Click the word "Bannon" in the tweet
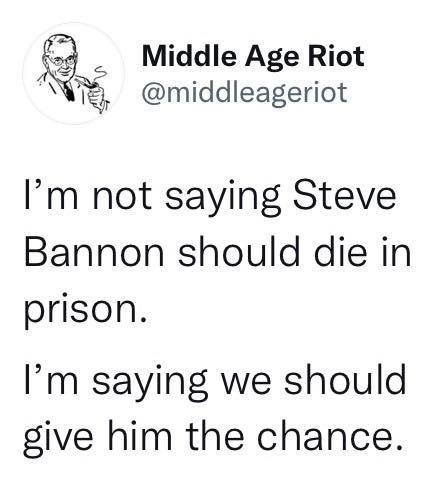Image resolution: width=434 pixels, height=481 pixels. click(x=94, y=252)
